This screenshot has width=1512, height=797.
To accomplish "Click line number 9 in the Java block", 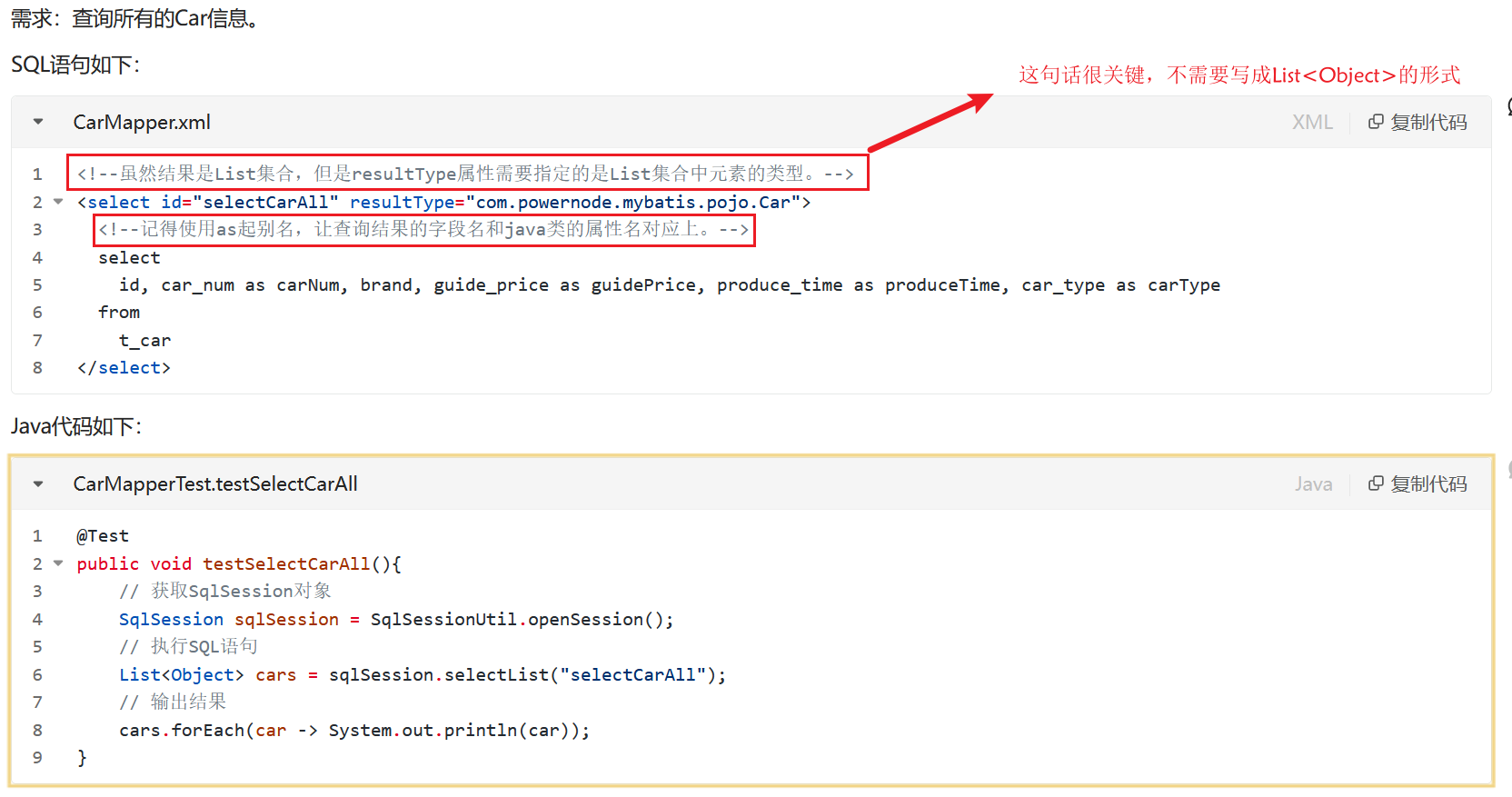I will tap(37, 757).
